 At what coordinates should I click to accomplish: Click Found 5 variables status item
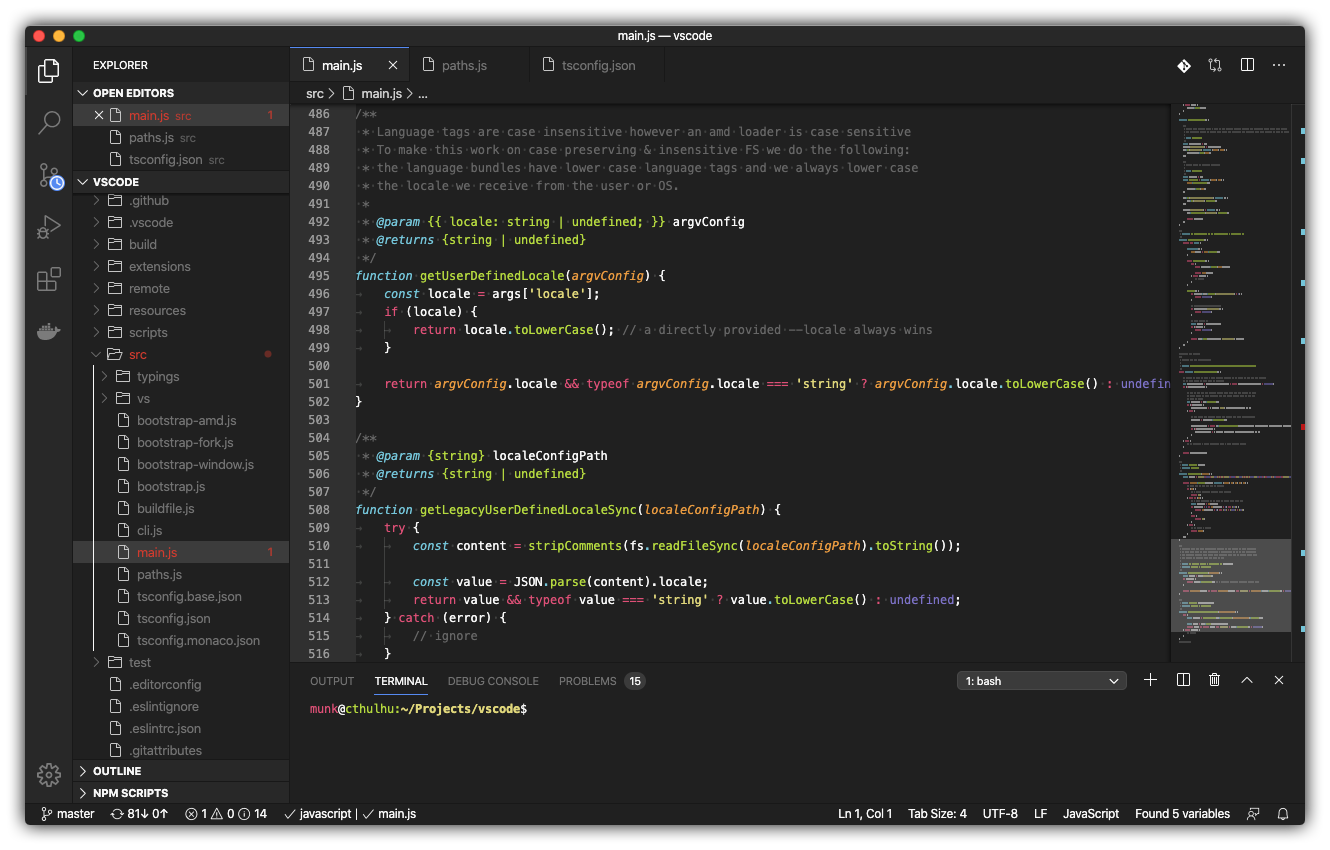pos(1183,814)
